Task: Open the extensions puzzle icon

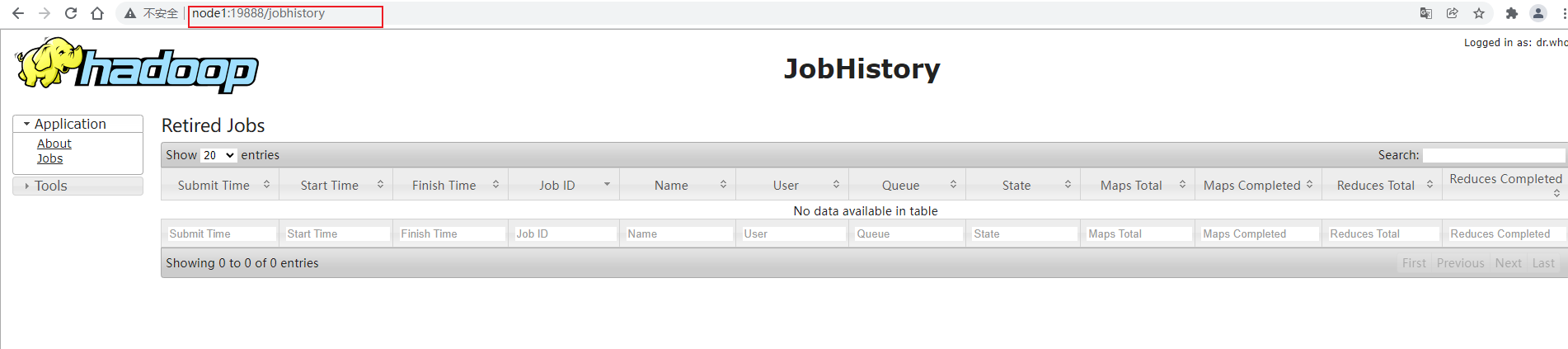Action: (x=1511, y=13)
